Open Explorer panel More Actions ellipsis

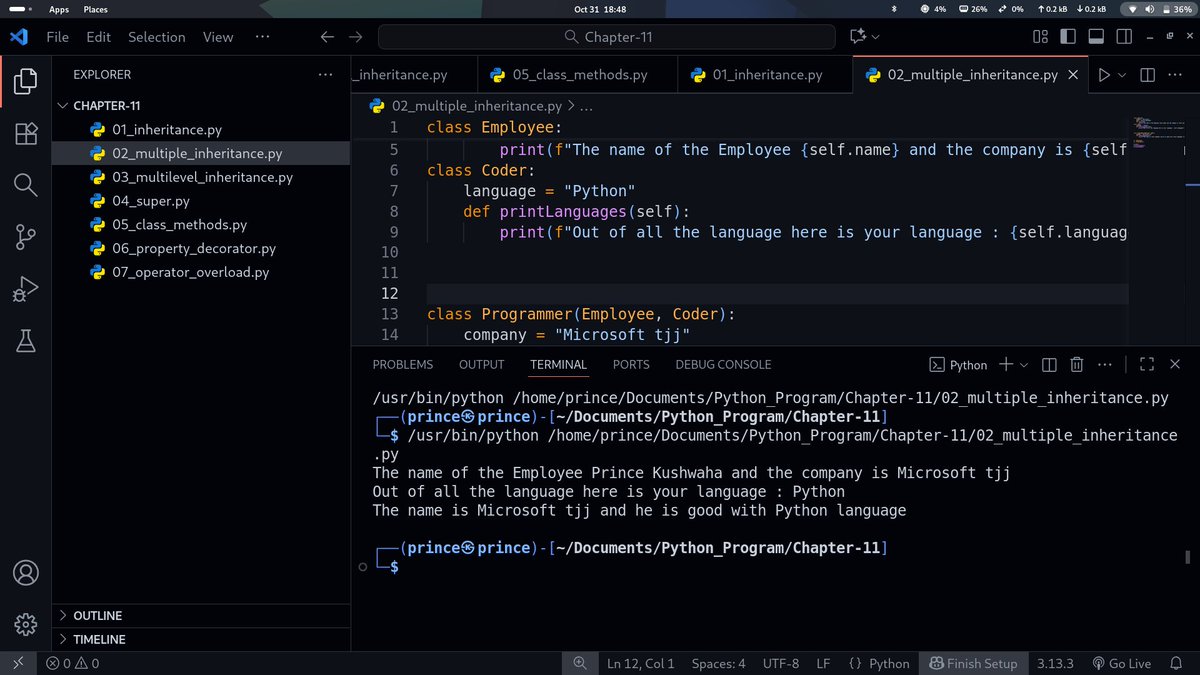click(x=325, y=75)
